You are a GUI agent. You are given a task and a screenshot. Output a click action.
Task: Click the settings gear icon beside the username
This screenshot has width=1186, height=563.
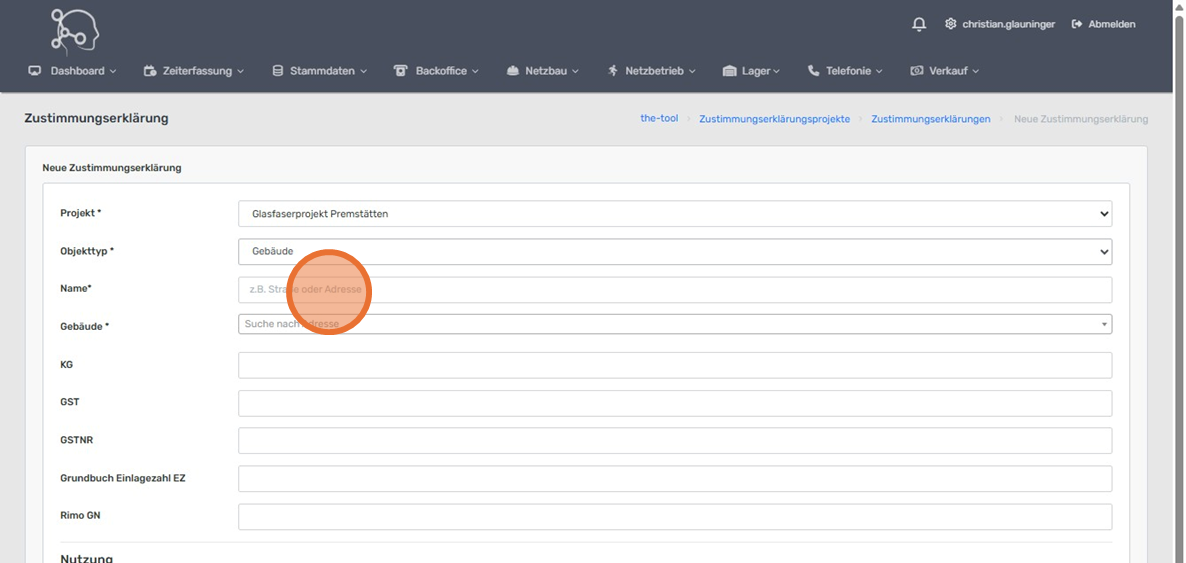950,24
